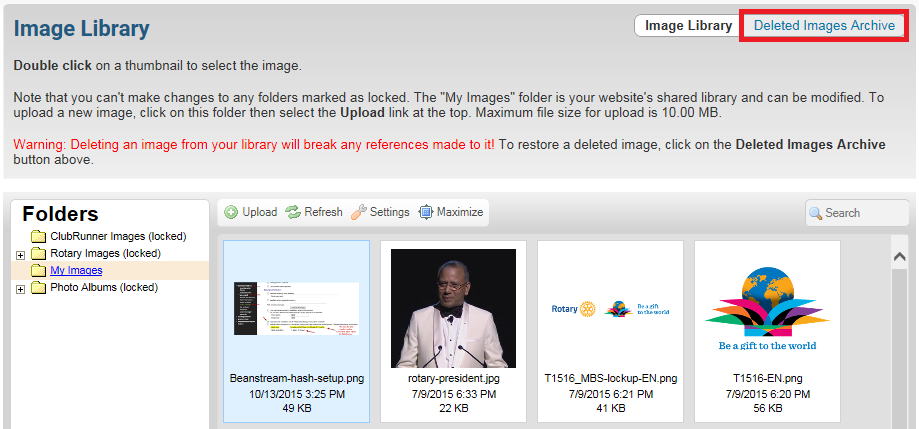
Task: Click the Rotary Images folder icon
Action: [x=39, y=254]
